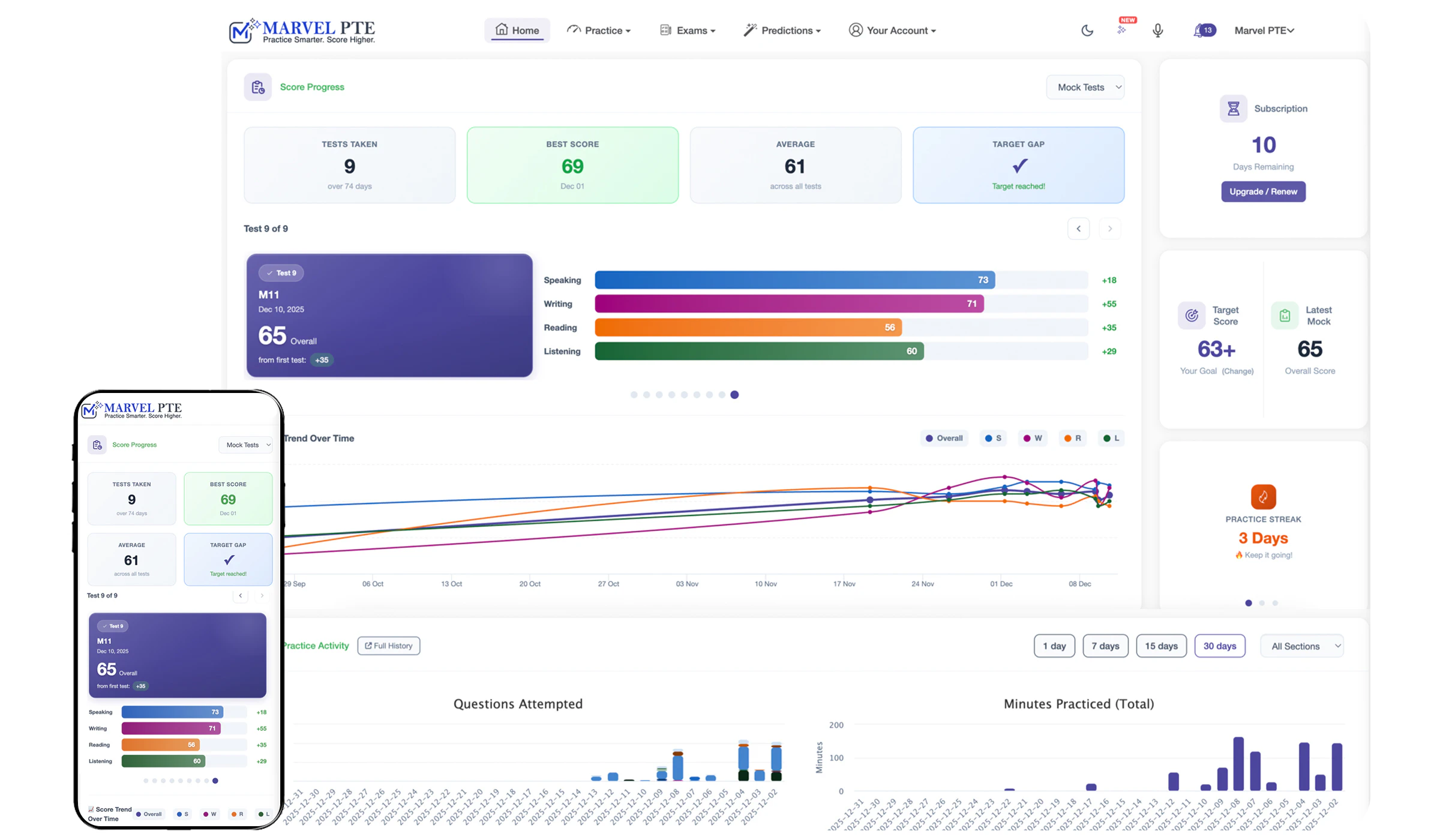Toggle dark mode moon icon
This screenshot has width=1440, height=840.
[x=1087, y=31]
